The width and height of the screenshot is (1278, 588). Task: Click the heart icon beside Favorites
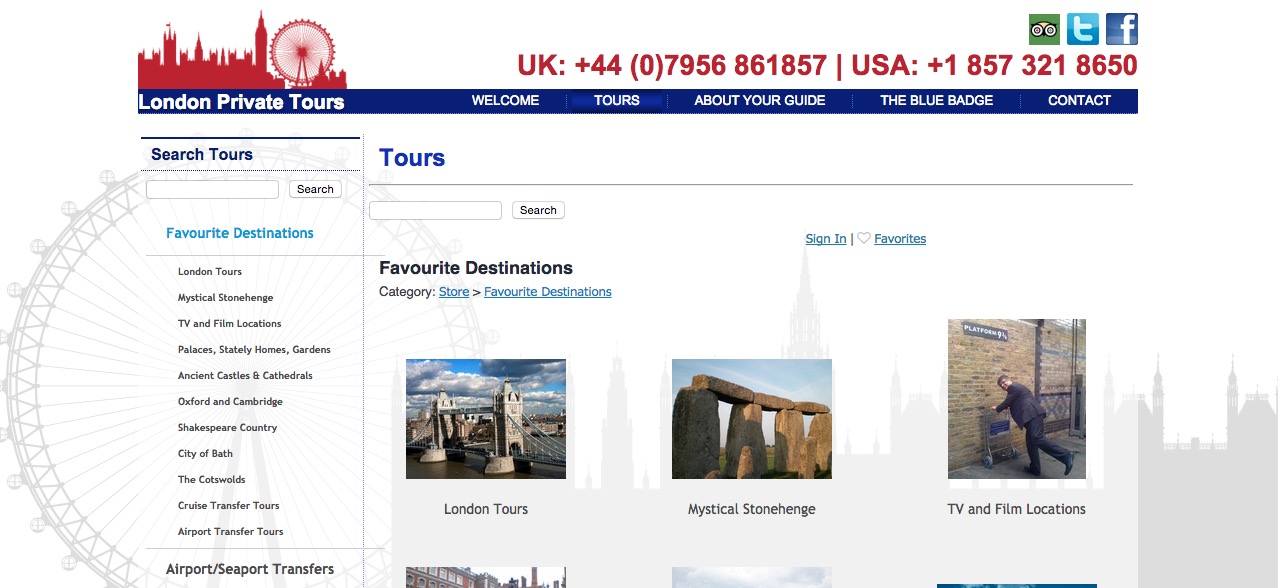click(x=864, y=238)
